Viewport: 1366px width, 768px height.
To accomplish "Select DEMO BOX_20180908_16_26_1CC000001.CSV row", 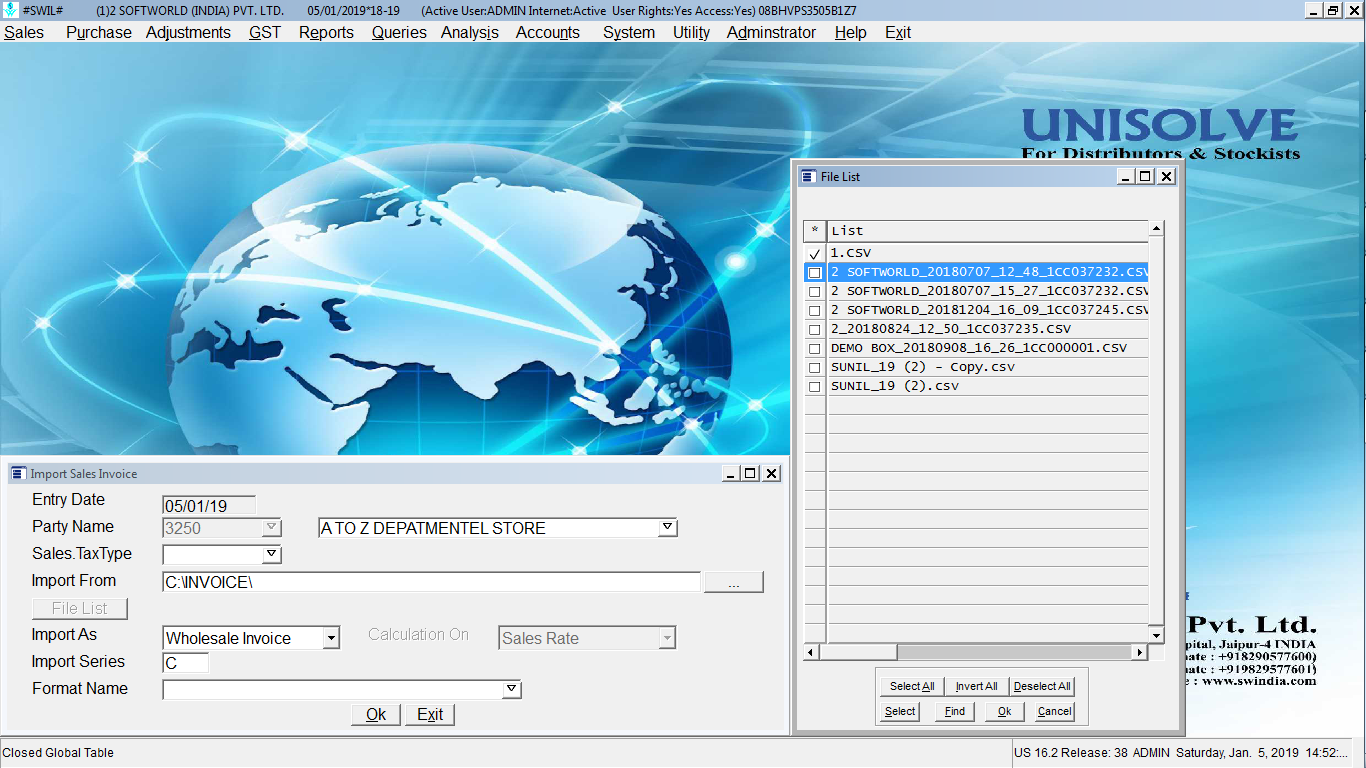I will click(x=988, y=348).
